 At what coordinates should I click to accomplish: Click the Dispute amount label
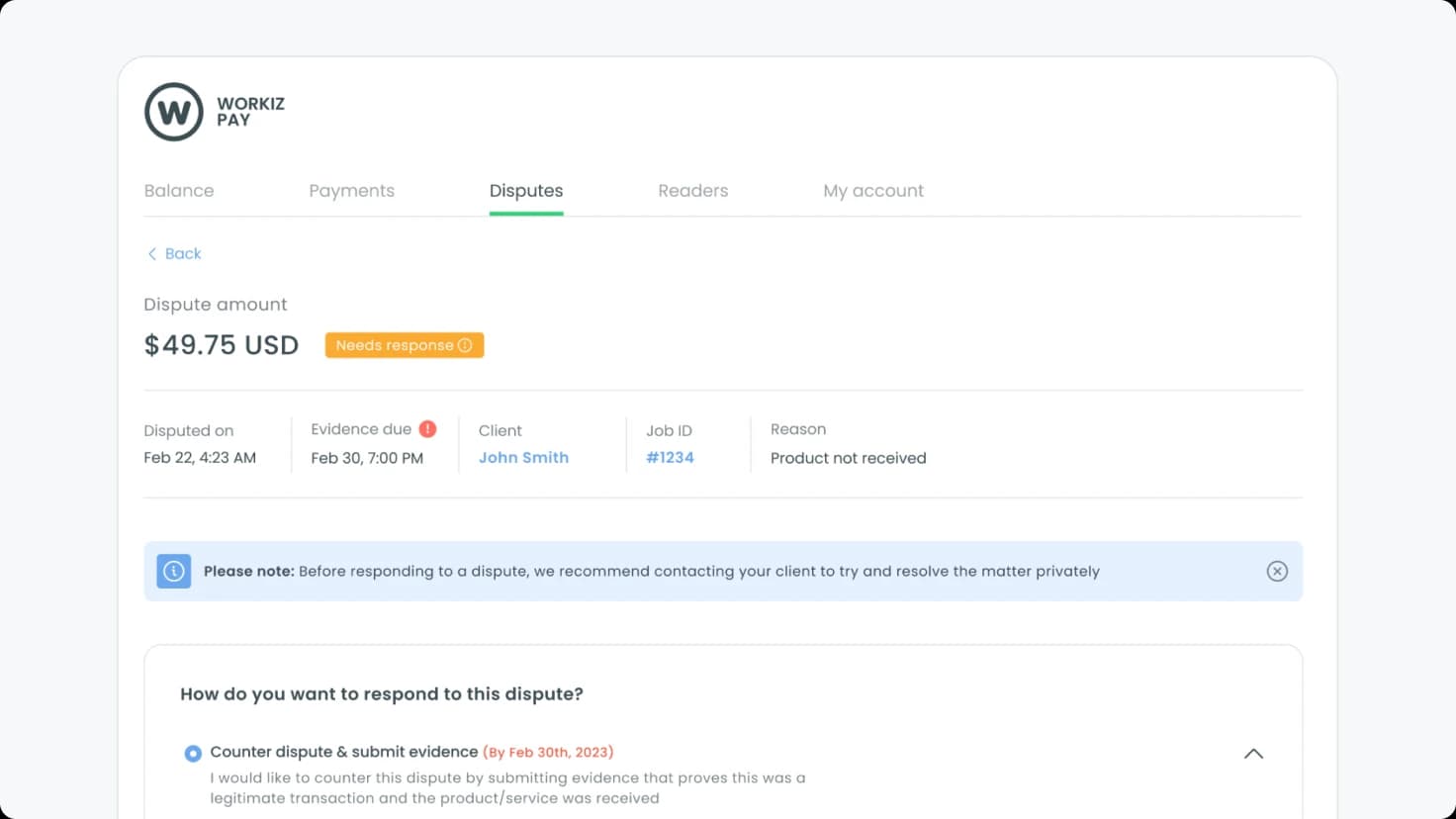point(216,305)
